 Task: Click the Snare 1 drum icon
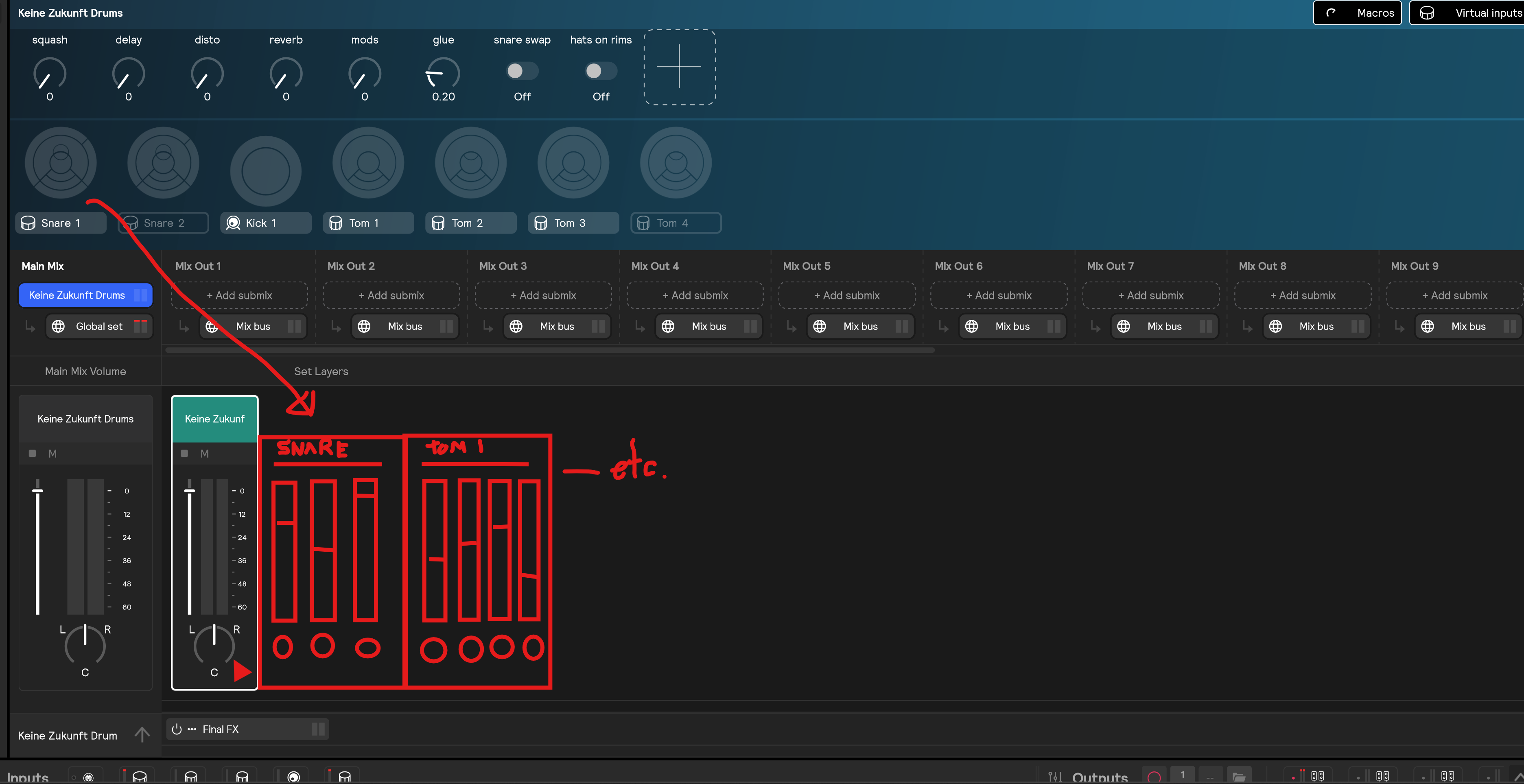(x=28, y=223)
